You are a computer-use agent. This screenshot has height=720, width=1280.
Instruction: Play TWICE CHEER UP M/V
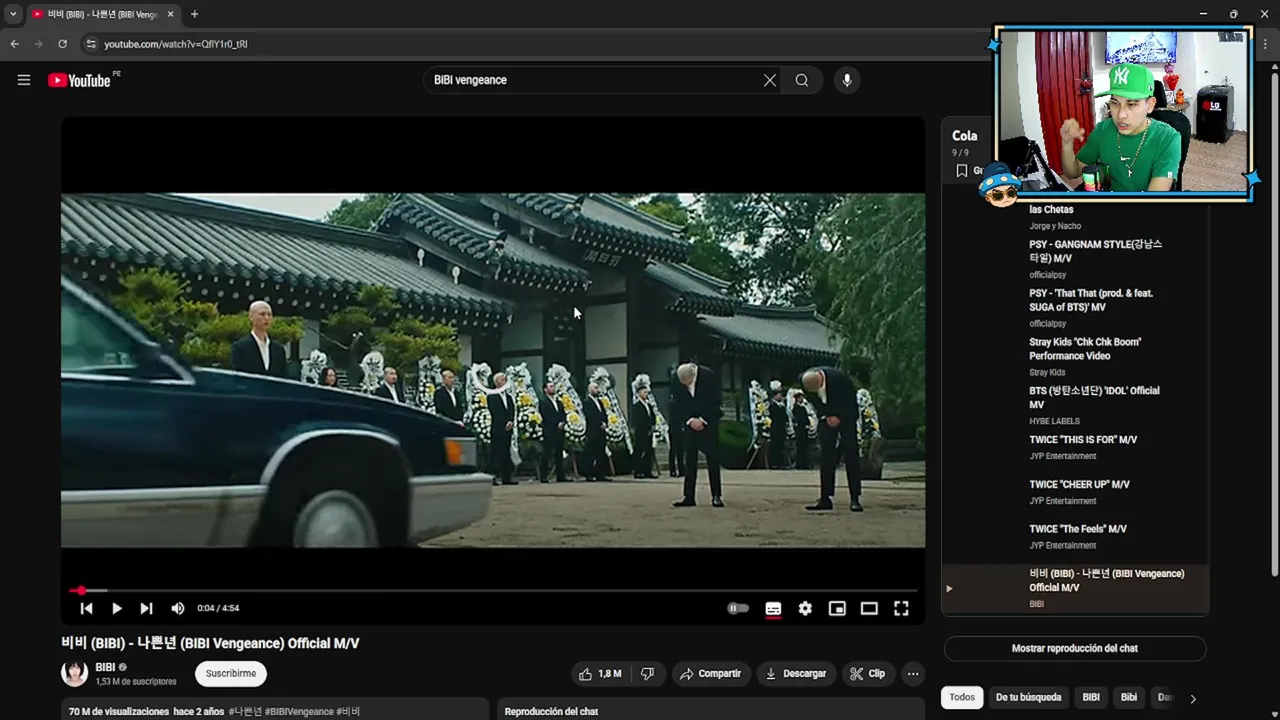coord(1075,492)
